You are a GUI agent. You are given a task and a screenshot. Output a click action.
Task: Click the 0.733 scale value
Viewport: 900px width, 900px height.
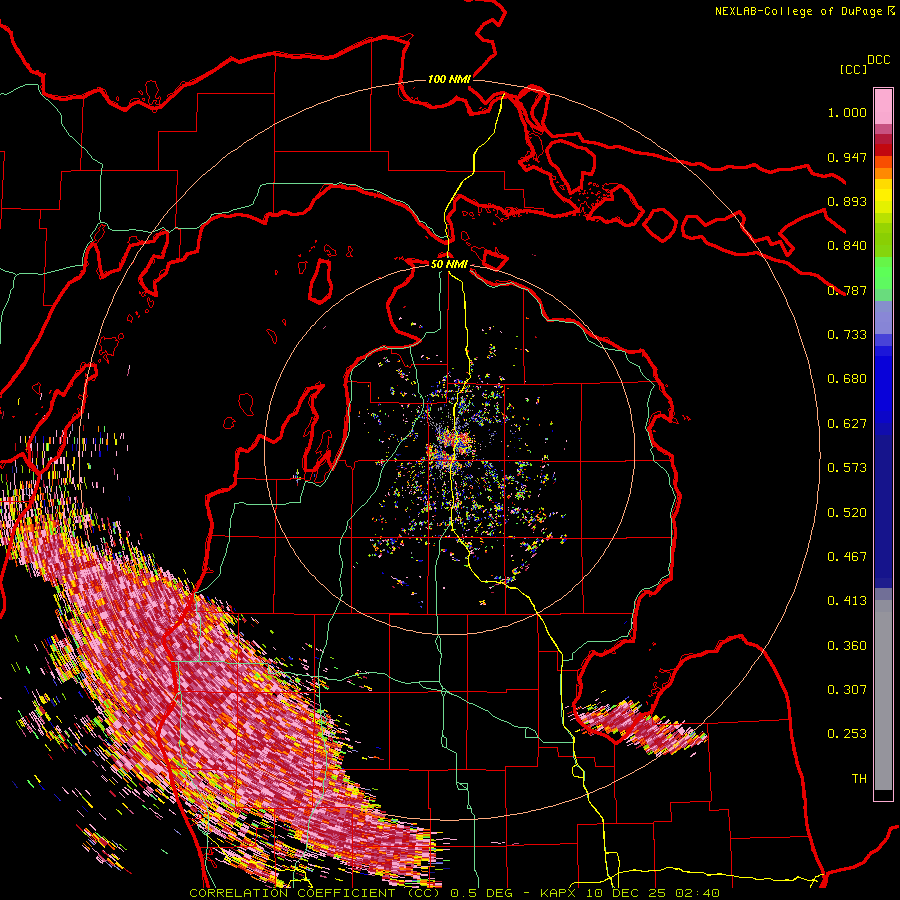click(847, 335)
